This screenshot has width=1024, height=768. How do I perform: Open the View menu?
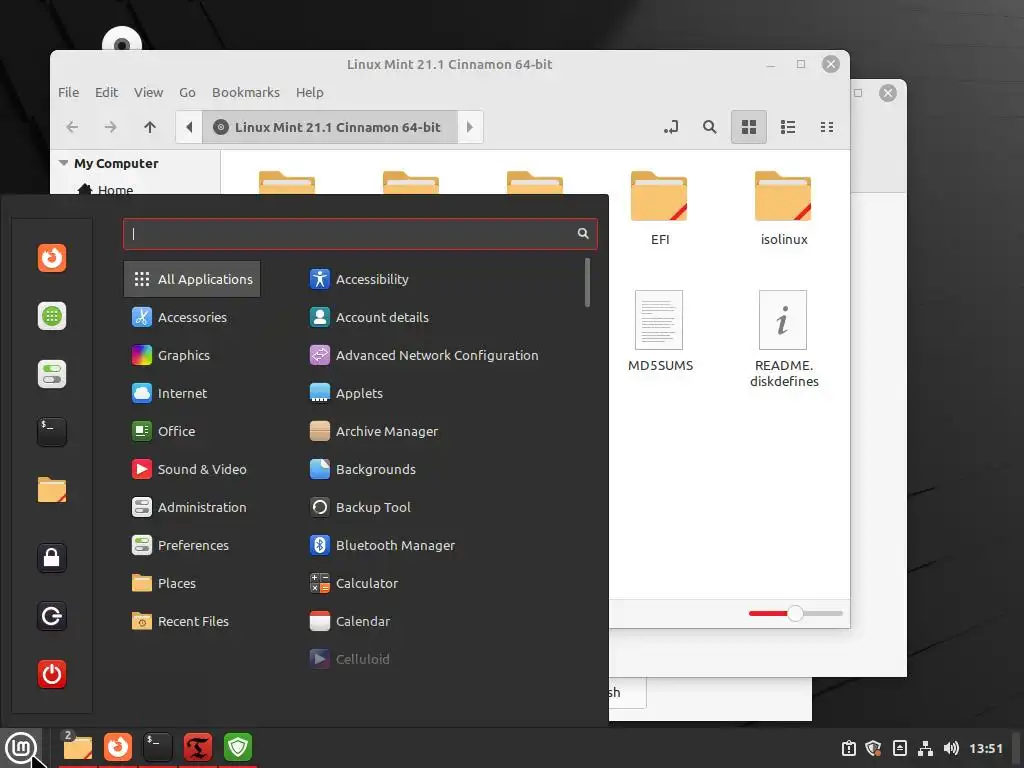[148, 92]
